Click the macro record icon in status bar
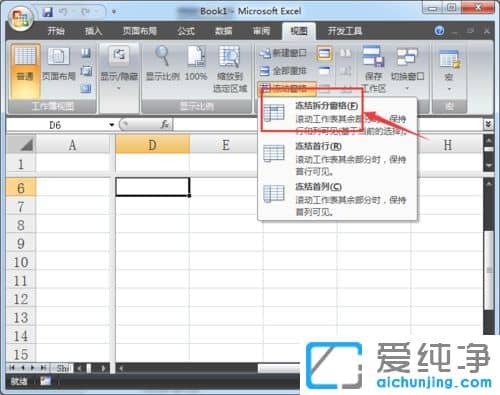 [45, 381]
